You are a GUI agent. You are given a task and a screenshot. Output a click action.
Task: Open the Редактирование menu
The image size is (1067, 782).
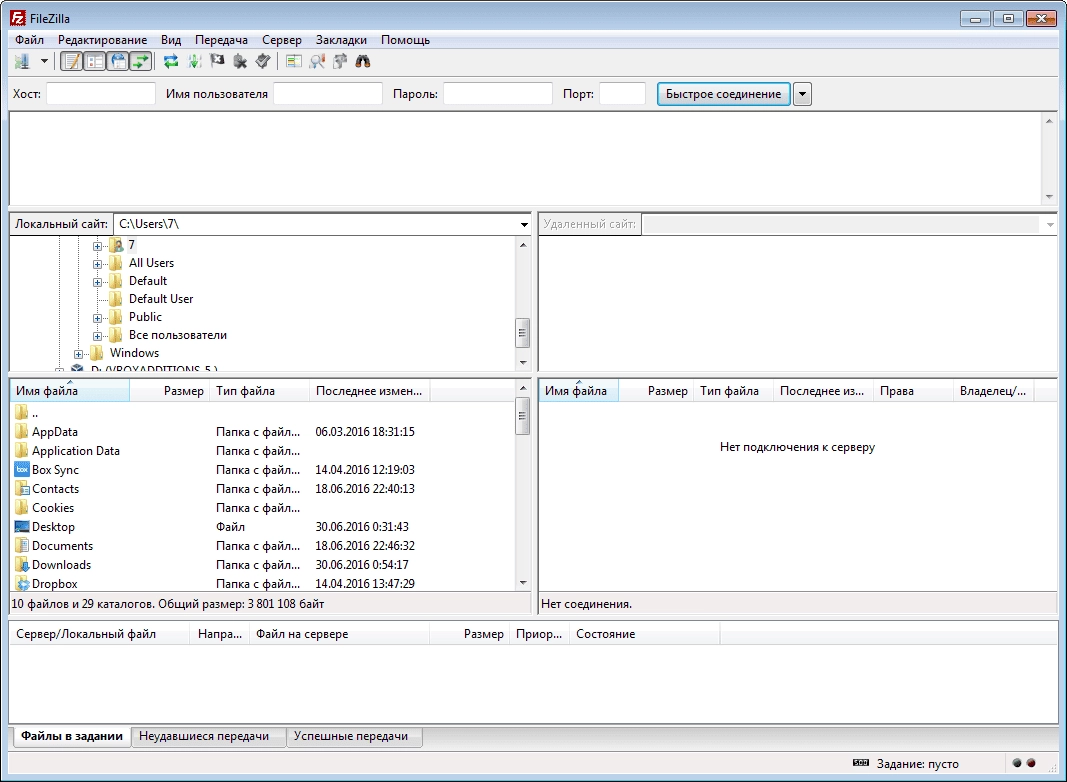102,40
